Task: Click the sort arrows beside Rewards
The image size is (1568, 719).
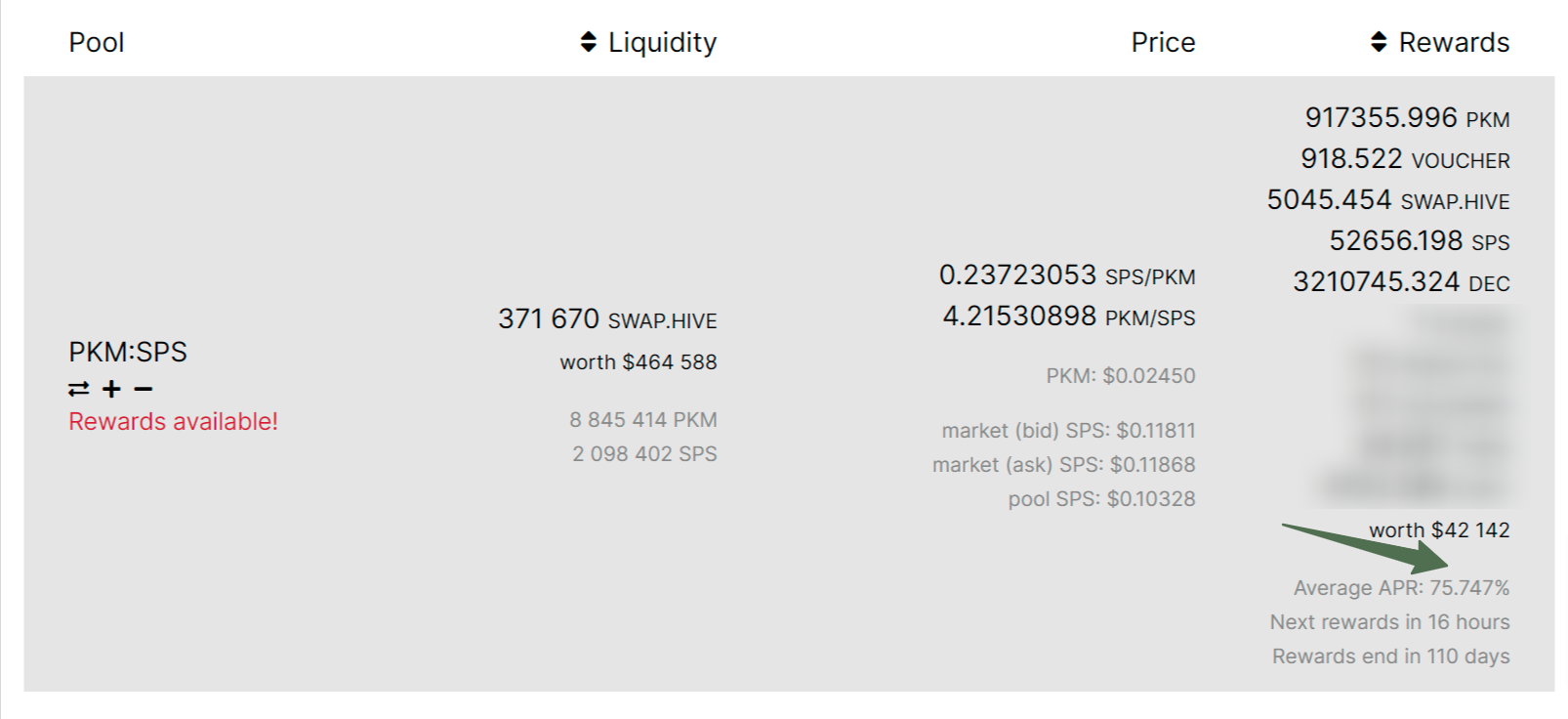Action: click(x=1379, y=42)
